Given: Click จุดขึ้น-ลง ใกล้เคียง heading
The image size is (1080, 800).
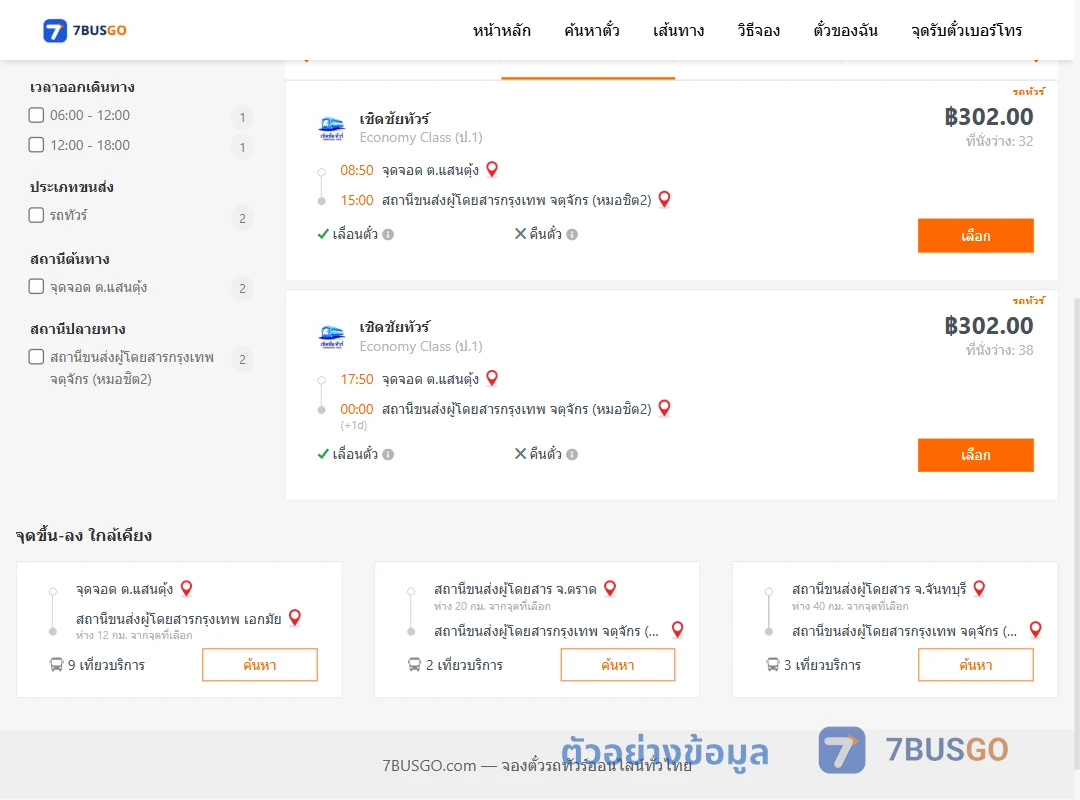Looking at the screenshot, I should 84,535.
